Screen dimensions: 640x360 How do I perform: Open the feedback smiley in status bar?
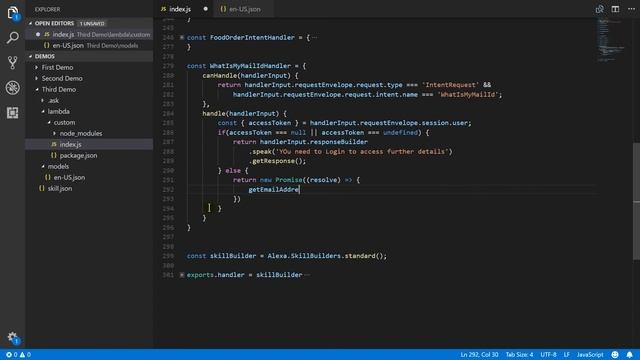point(615,355)
